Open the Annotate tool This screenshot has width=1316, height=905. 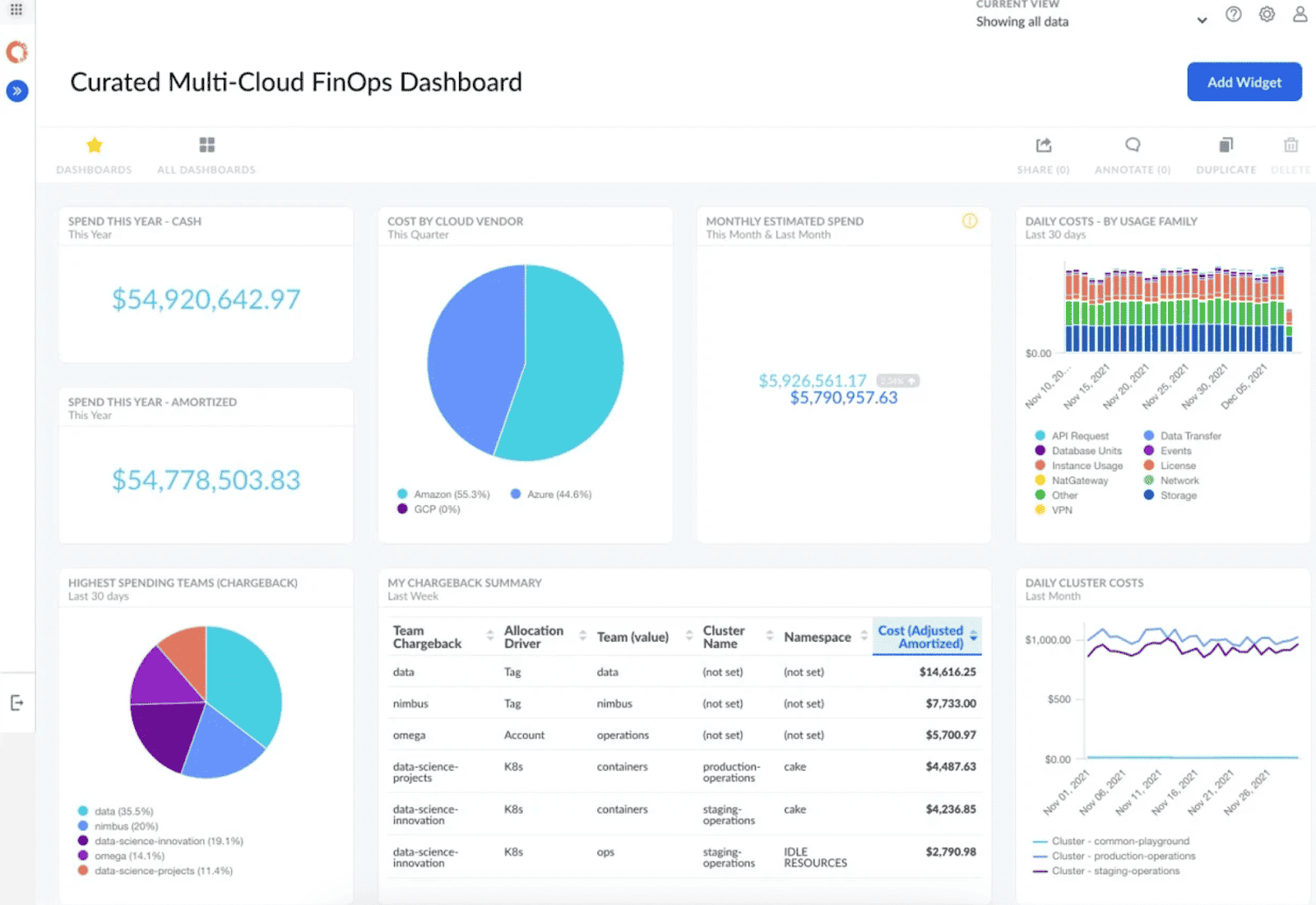coord(1133,145)
